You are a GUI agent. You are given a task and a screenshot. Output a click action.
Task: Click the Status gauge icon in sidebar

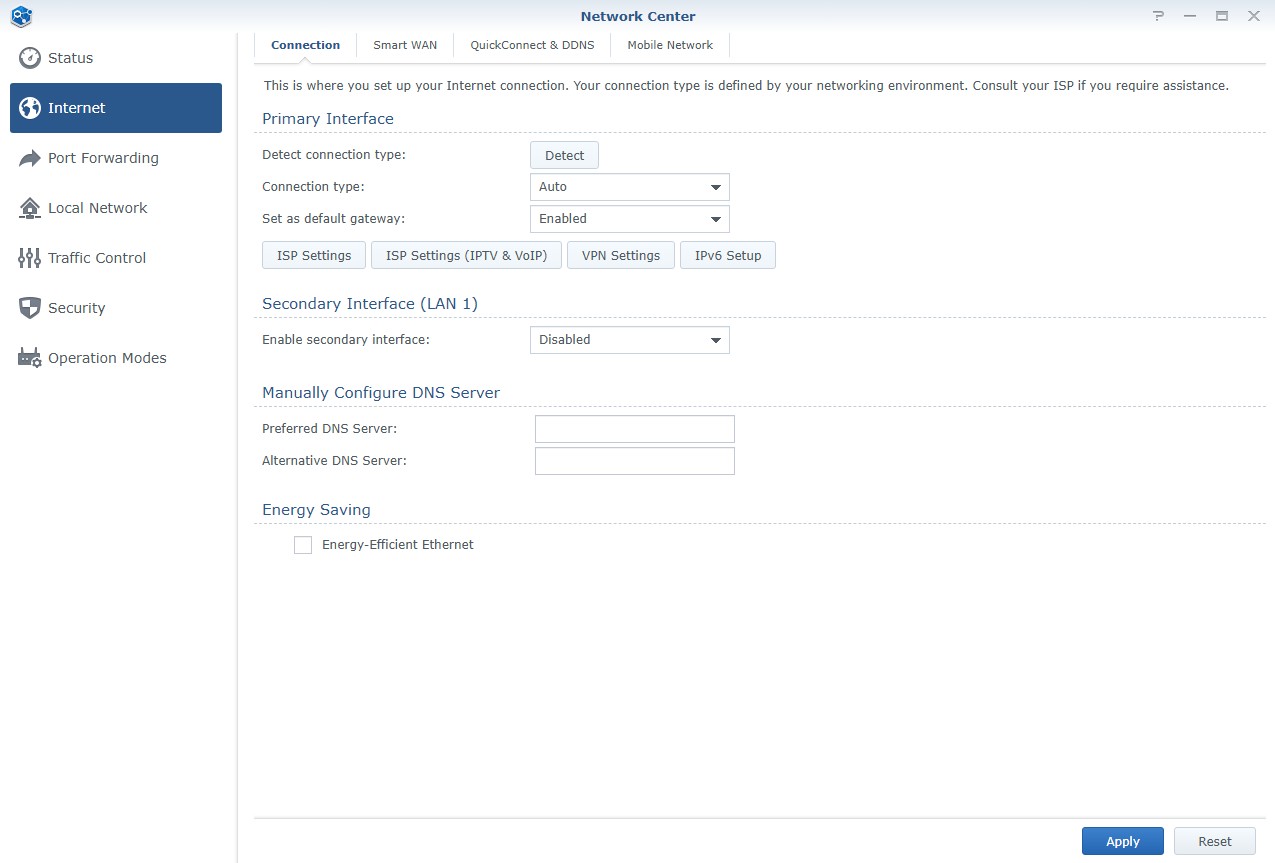[30, 58]
